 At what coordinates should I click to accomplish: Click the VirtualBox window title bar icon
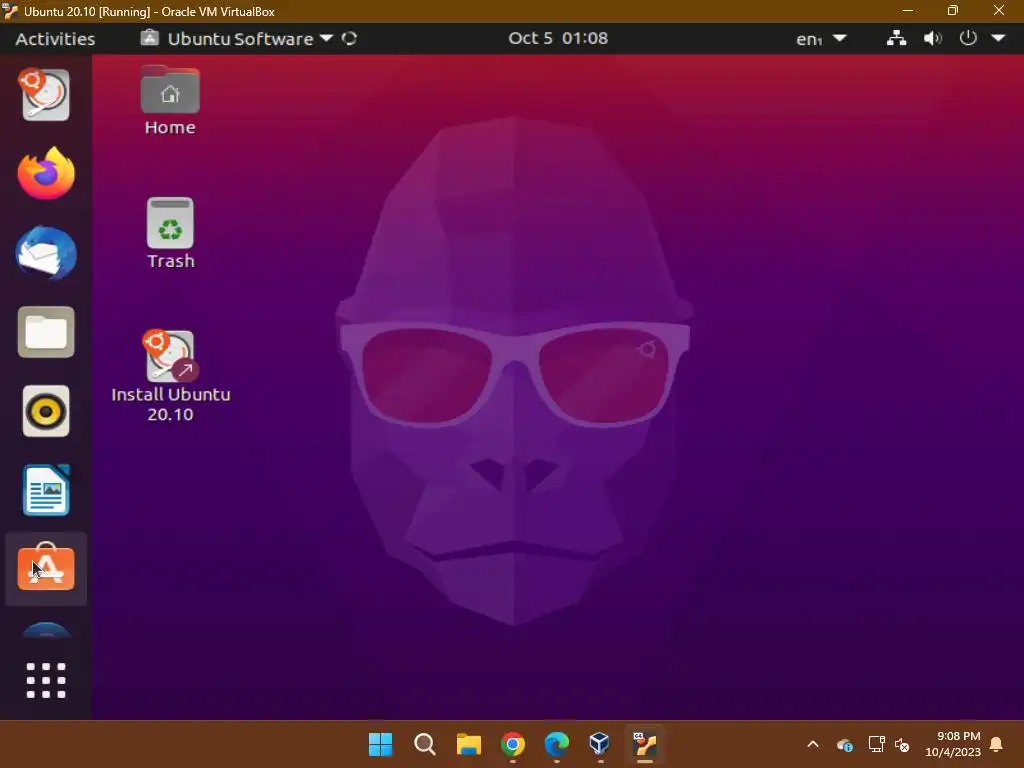[10, 11]
